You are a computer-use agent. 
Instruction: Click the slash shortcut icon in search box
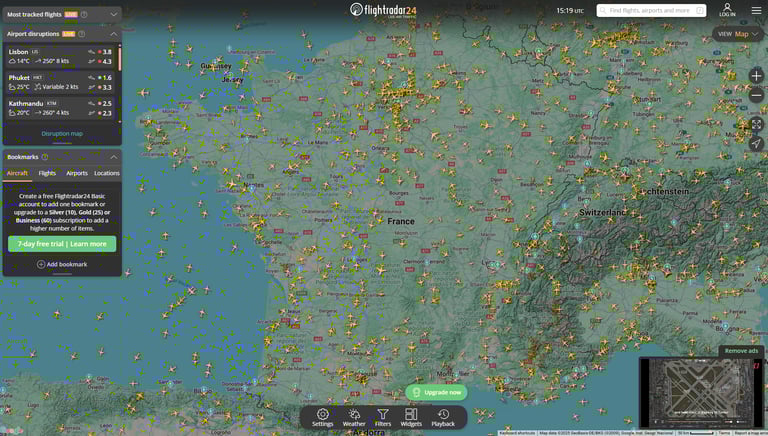700,10
